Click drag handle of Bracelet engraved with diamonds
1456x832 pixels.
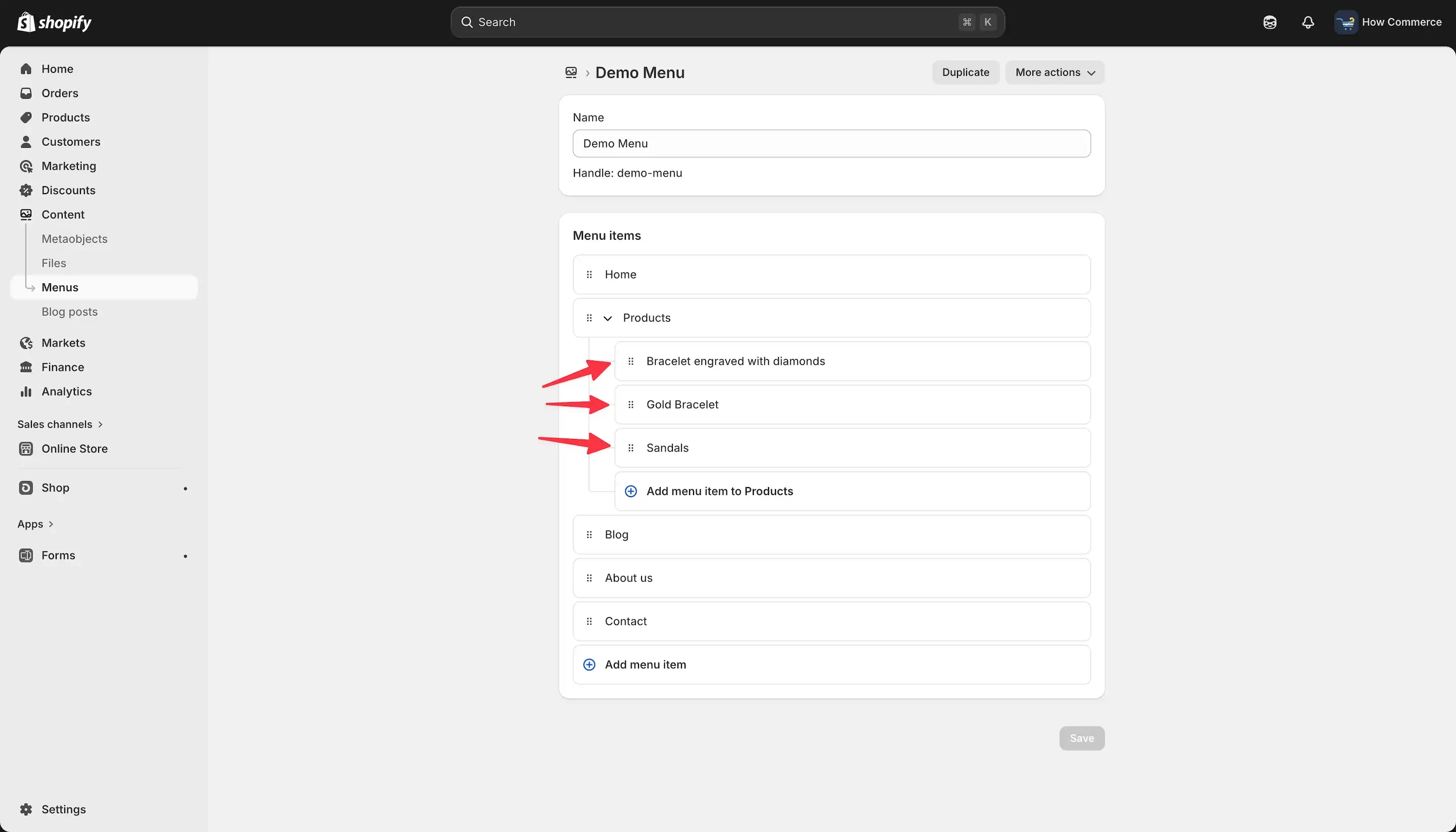pos(630,361)
